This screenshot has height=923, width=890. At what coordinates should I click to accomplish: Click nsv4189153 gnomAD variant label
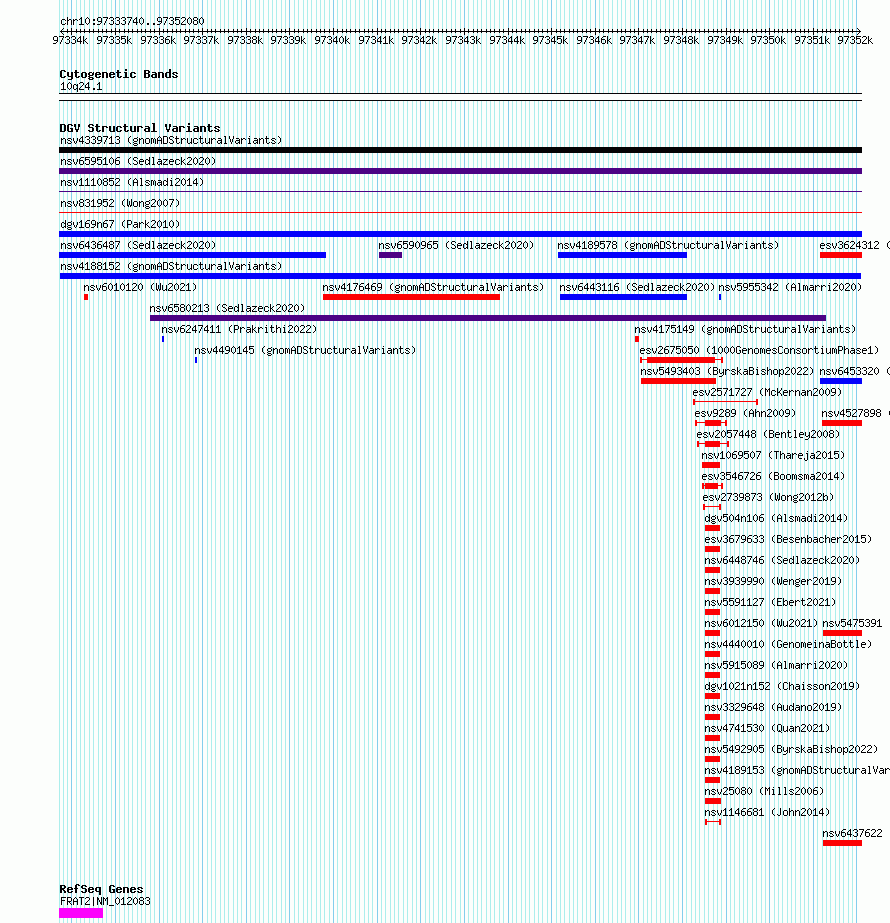click(797, 771)
